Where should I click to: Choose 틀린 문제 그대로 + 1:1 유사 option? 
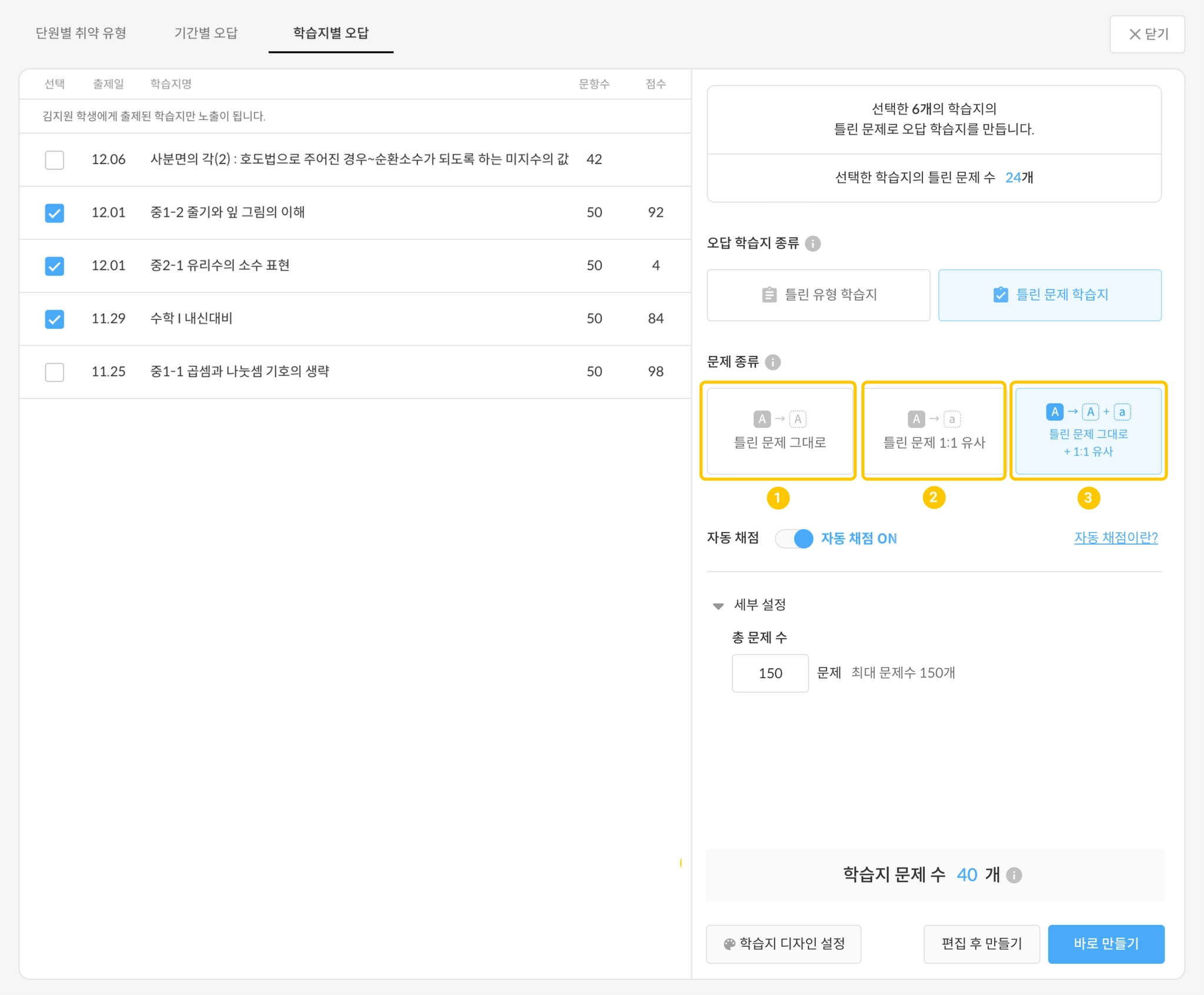(1088, 431)
